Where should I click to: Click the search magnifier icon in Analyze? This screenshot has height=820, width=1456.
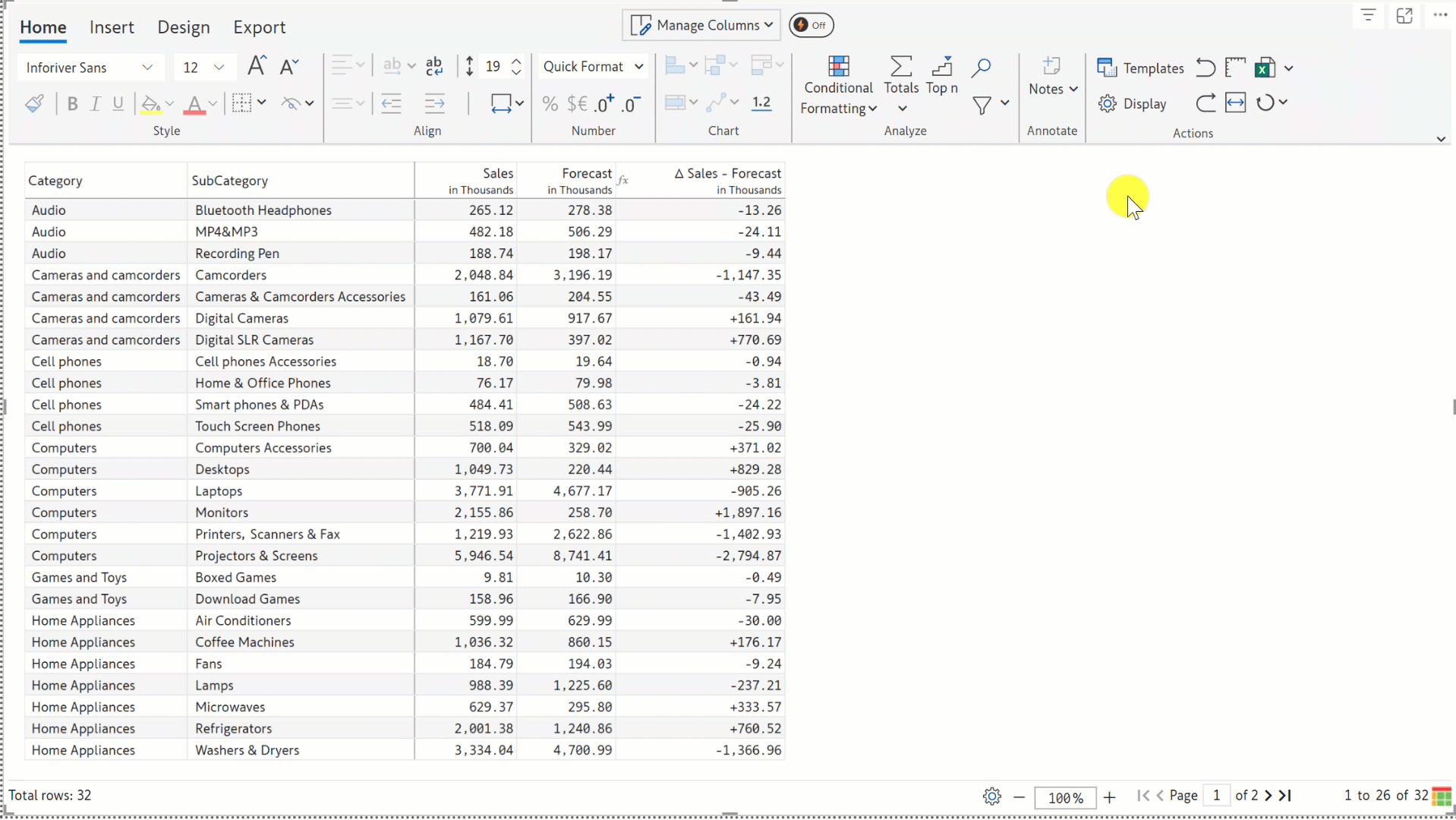tap(981, 68)
